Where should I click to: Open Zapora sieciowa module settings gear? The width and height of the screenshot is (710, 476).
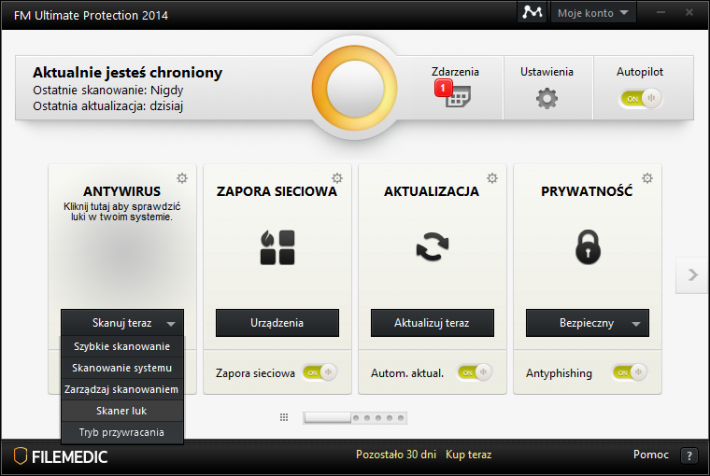pyautogui.click(x=337, y=178)
